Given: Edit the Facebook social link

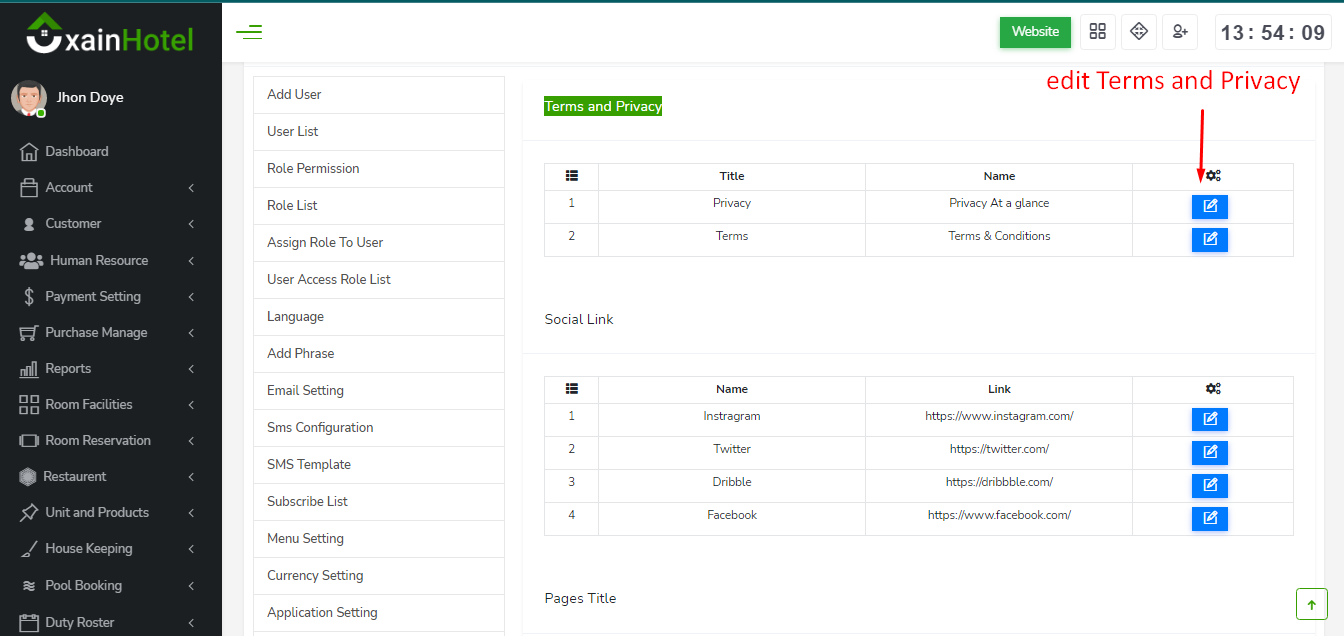Looking at the screenshot, I should point(1209,519).
